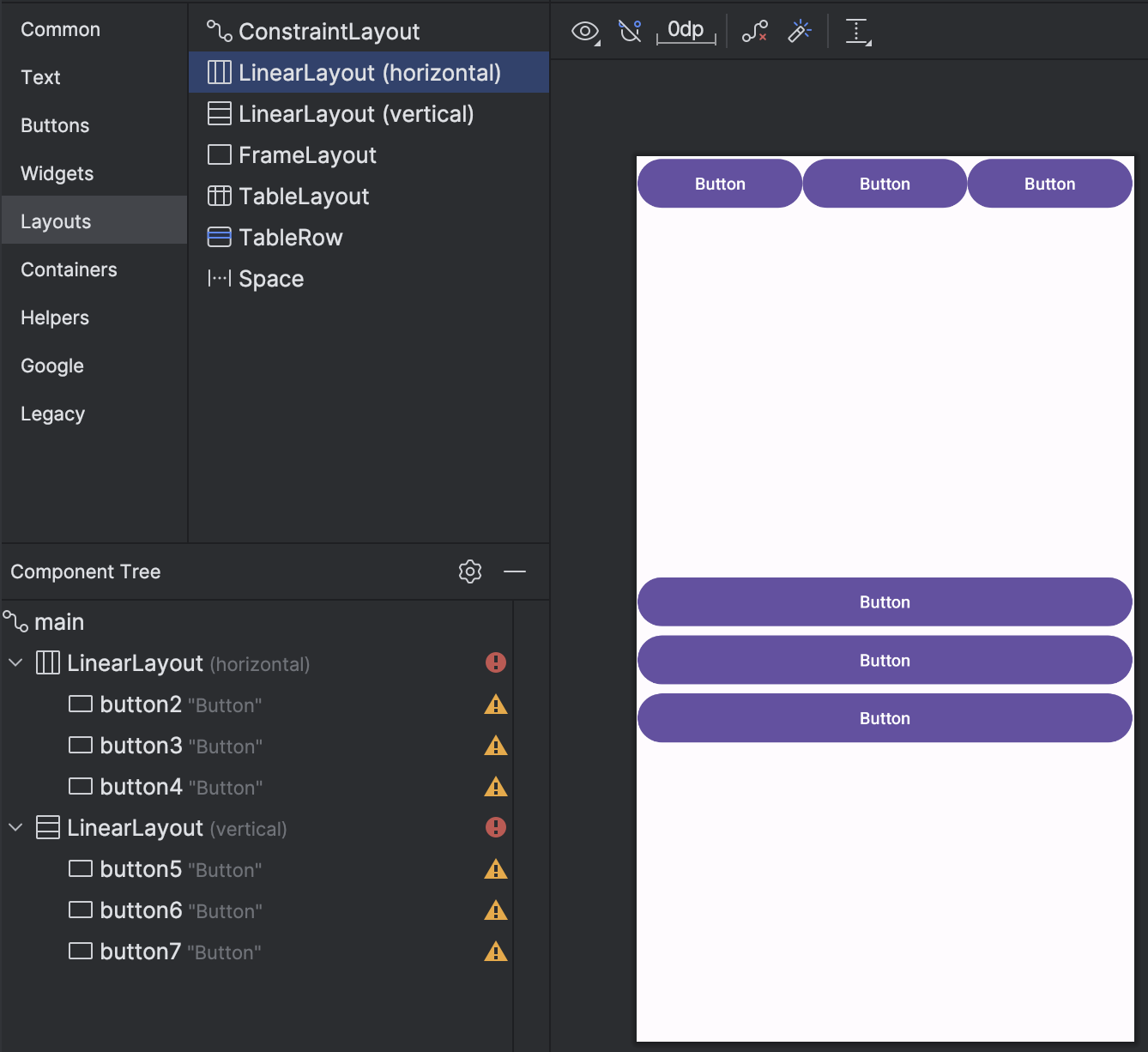Select Common palette category
1148x1052 pixels.
(94, 29)
